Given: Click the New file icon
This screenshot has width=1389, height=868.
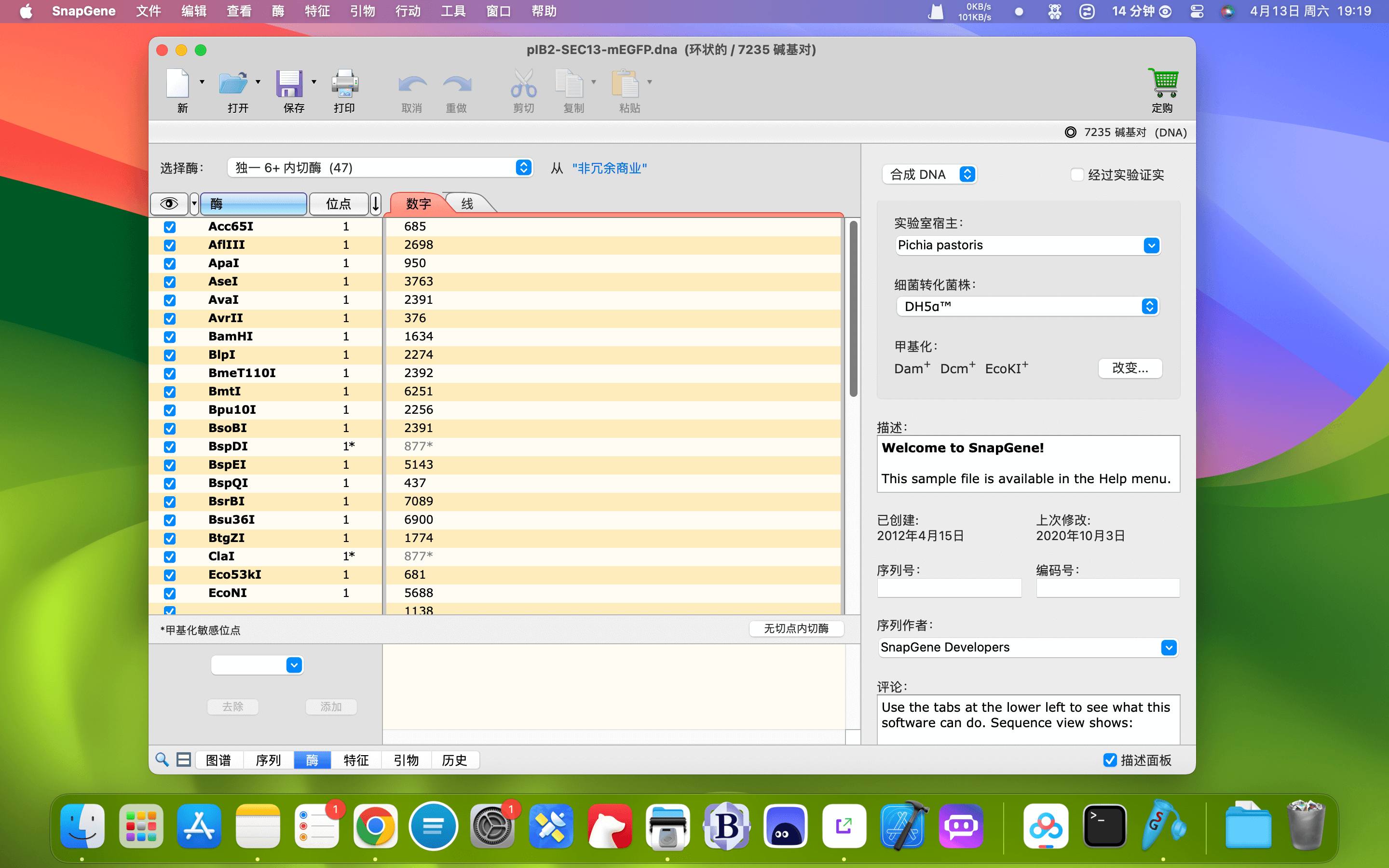Looking at the screenshot, I should pos(177,84).
